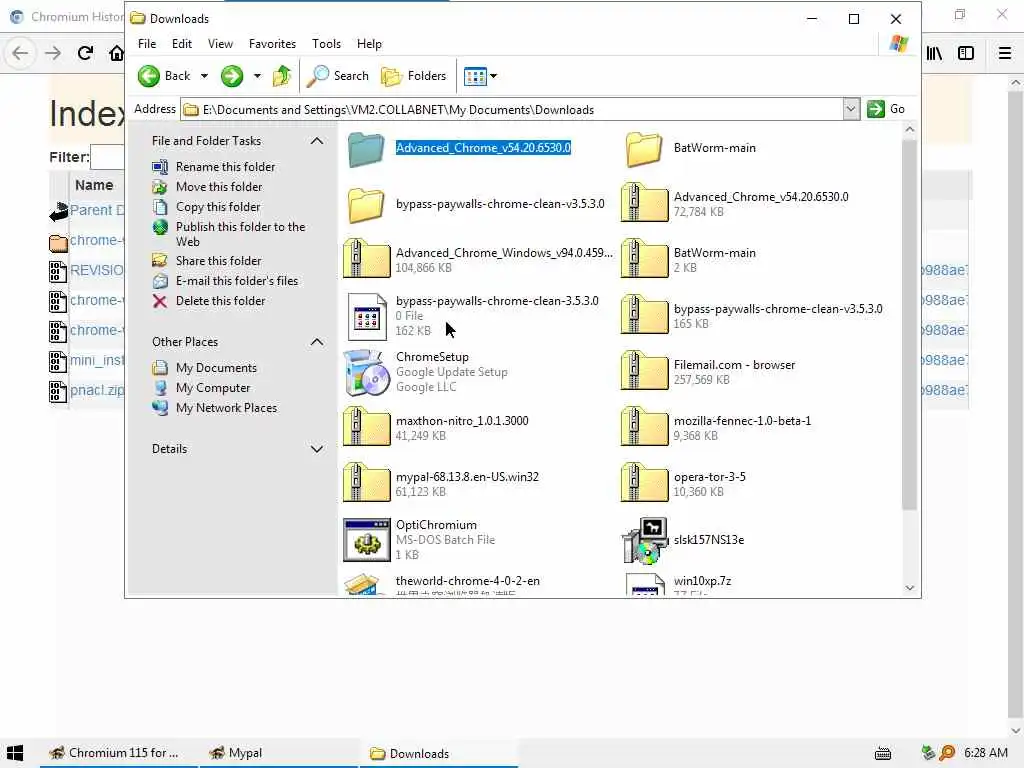The height and width of the screenshot is (768, 1024).
Task: Open on-screen keyboard tray icon
Action: [x=882, y=754]
